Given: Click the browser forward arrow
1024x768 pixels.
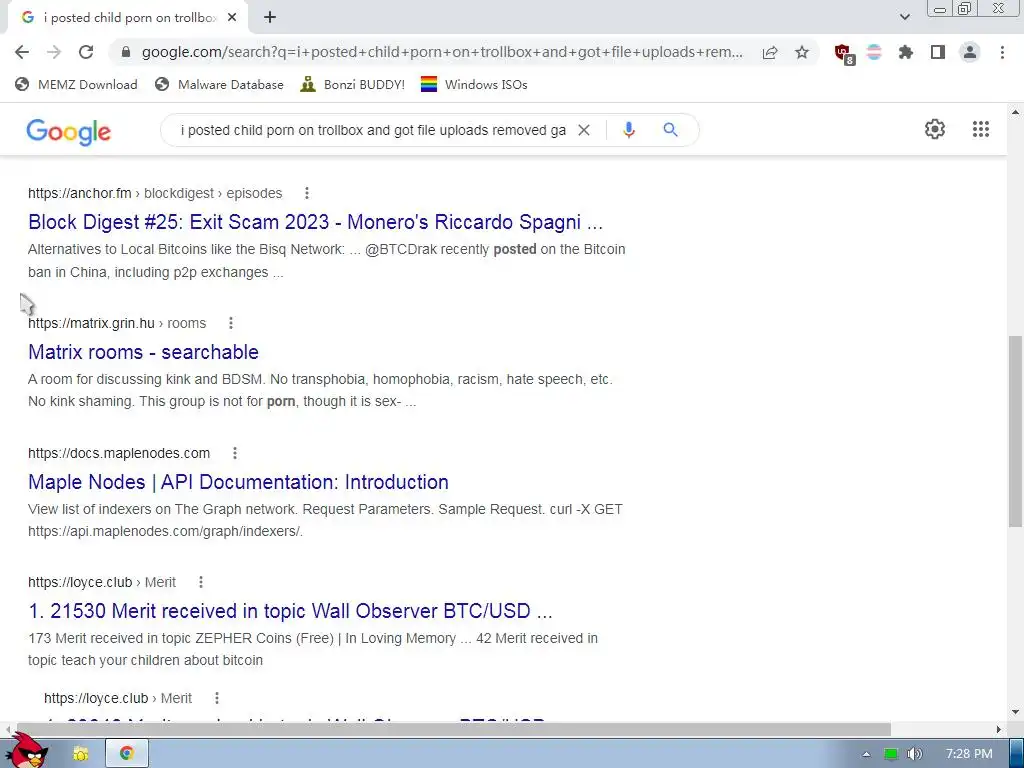Looking at the screenshot, I should tap(54, 52).
